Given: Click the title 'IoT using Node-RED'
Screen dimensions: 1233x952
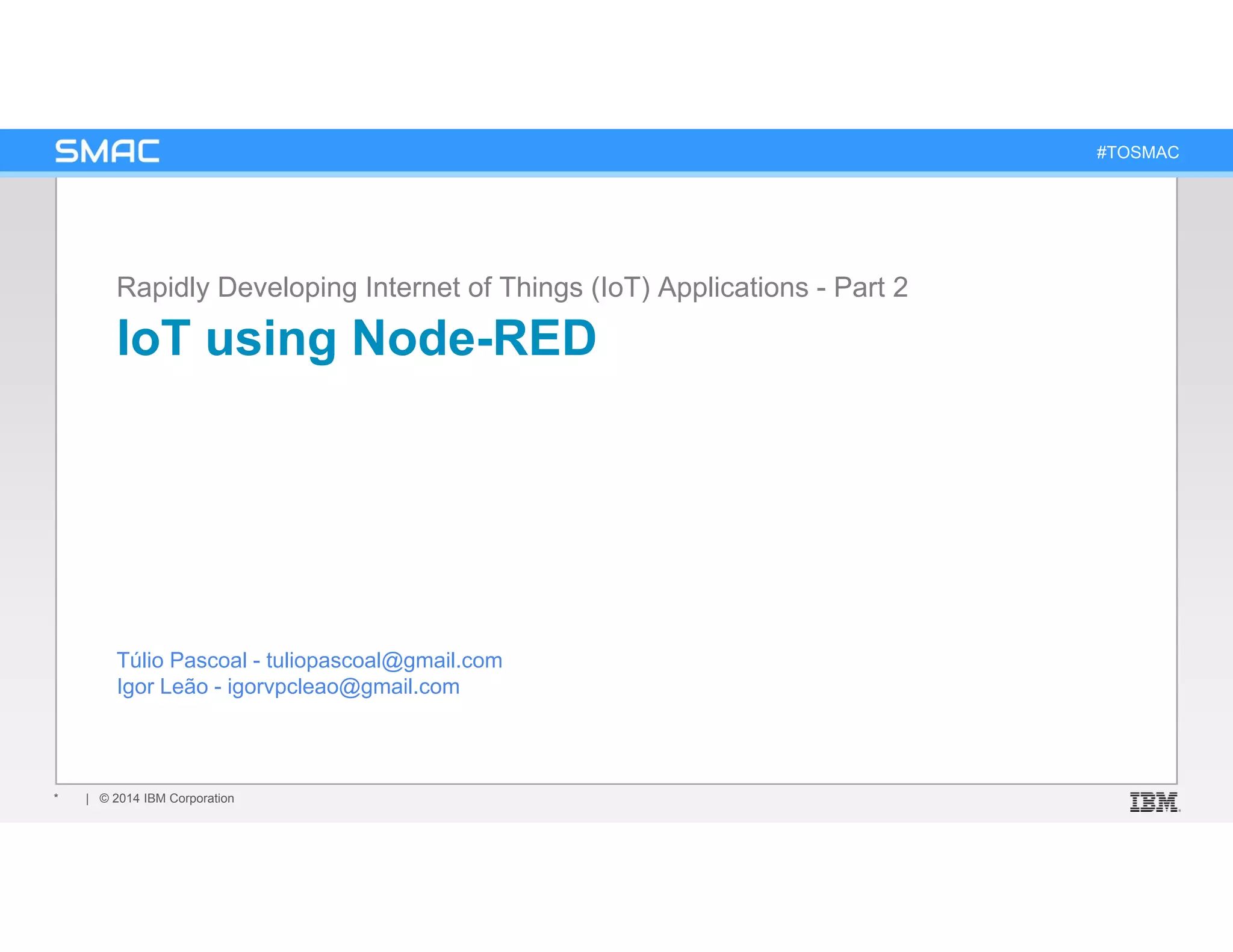Looking at the screenshot, I should pos(356,339).
